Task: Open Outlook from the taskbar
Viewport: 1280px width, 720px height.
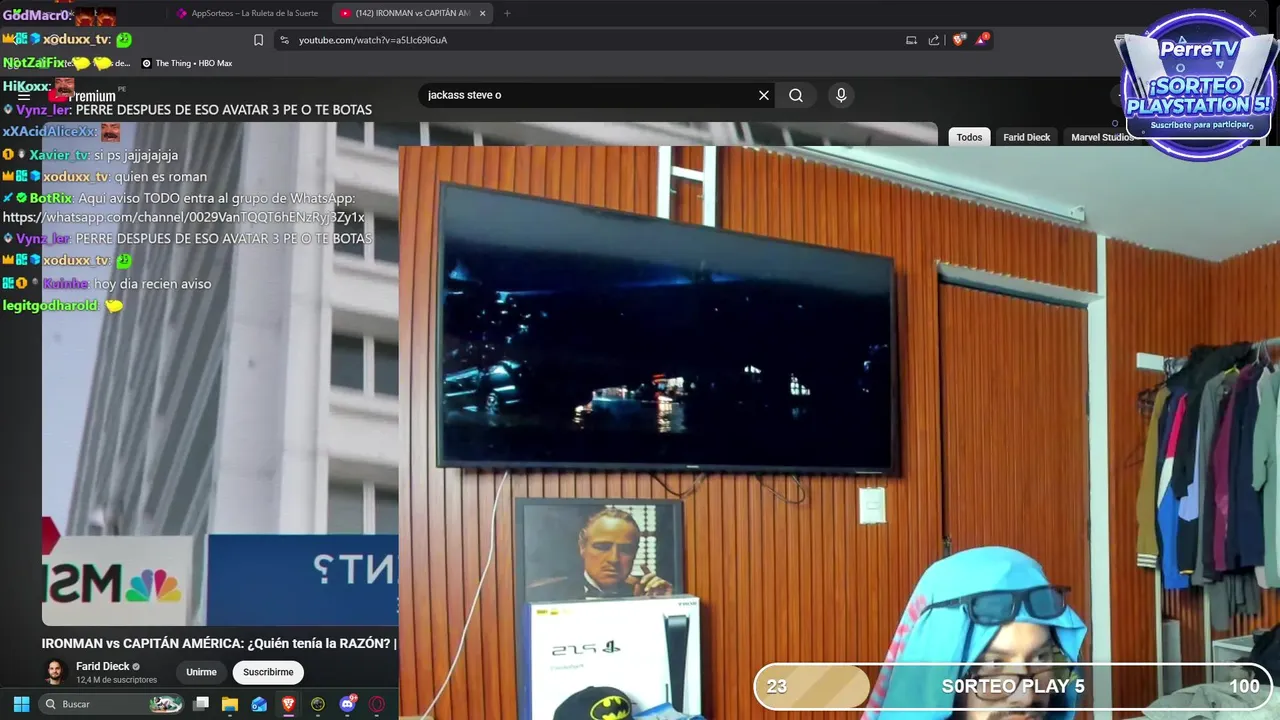Action: [259, 704]
